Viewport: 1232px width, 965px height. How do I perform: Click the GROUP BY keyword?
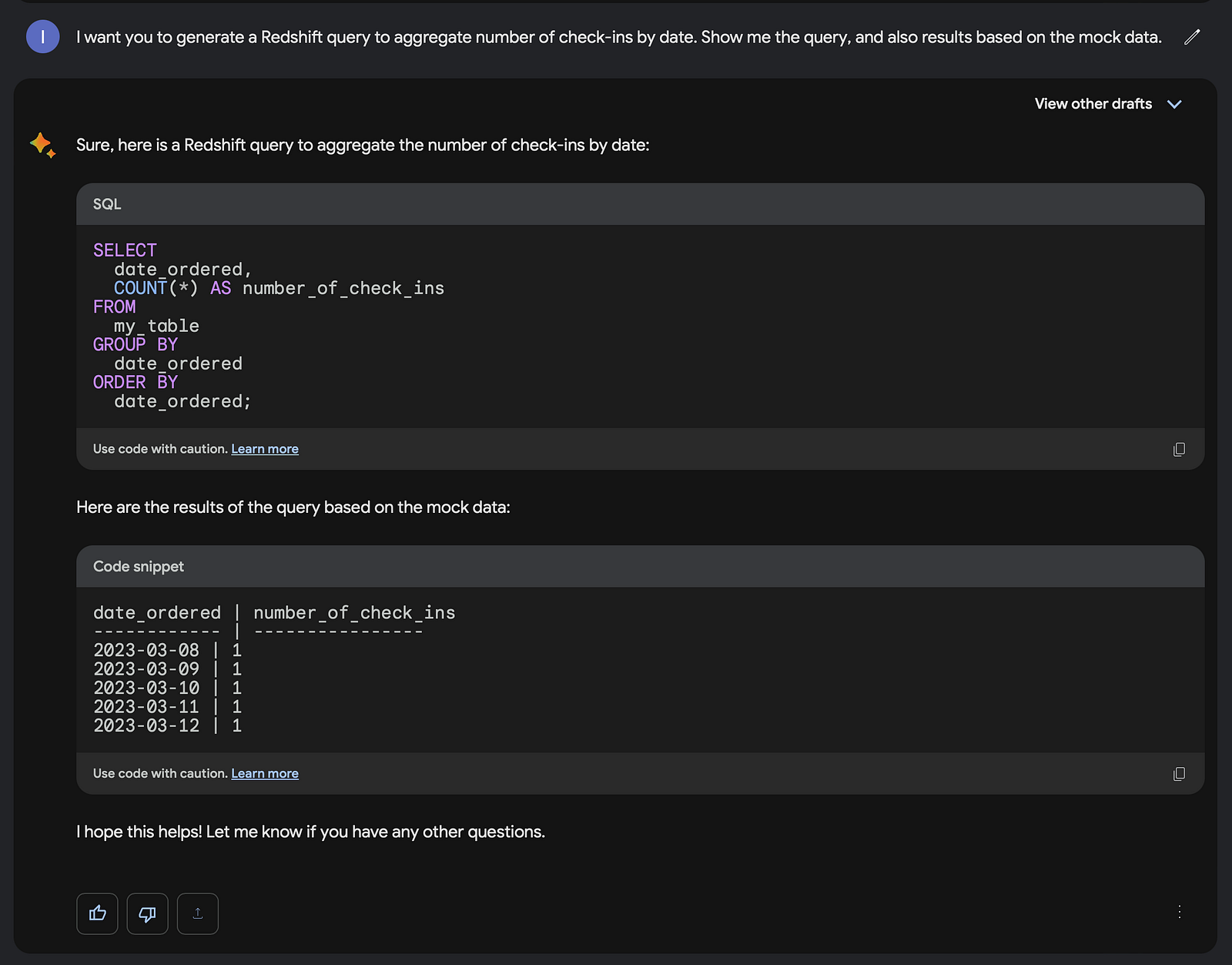pyautogui.click(x=136, y=344)
